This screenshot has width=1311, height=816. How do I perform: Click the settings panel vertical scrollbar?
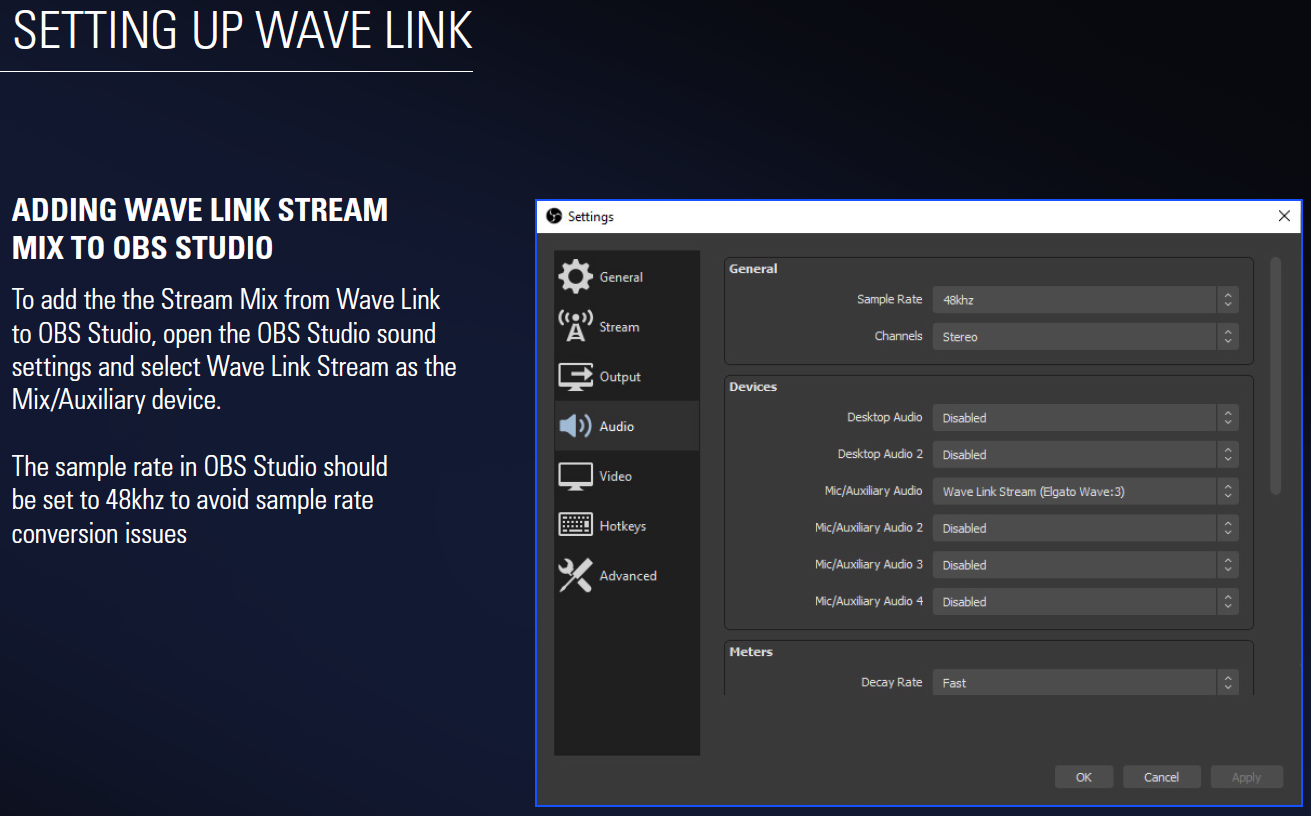1275,376
